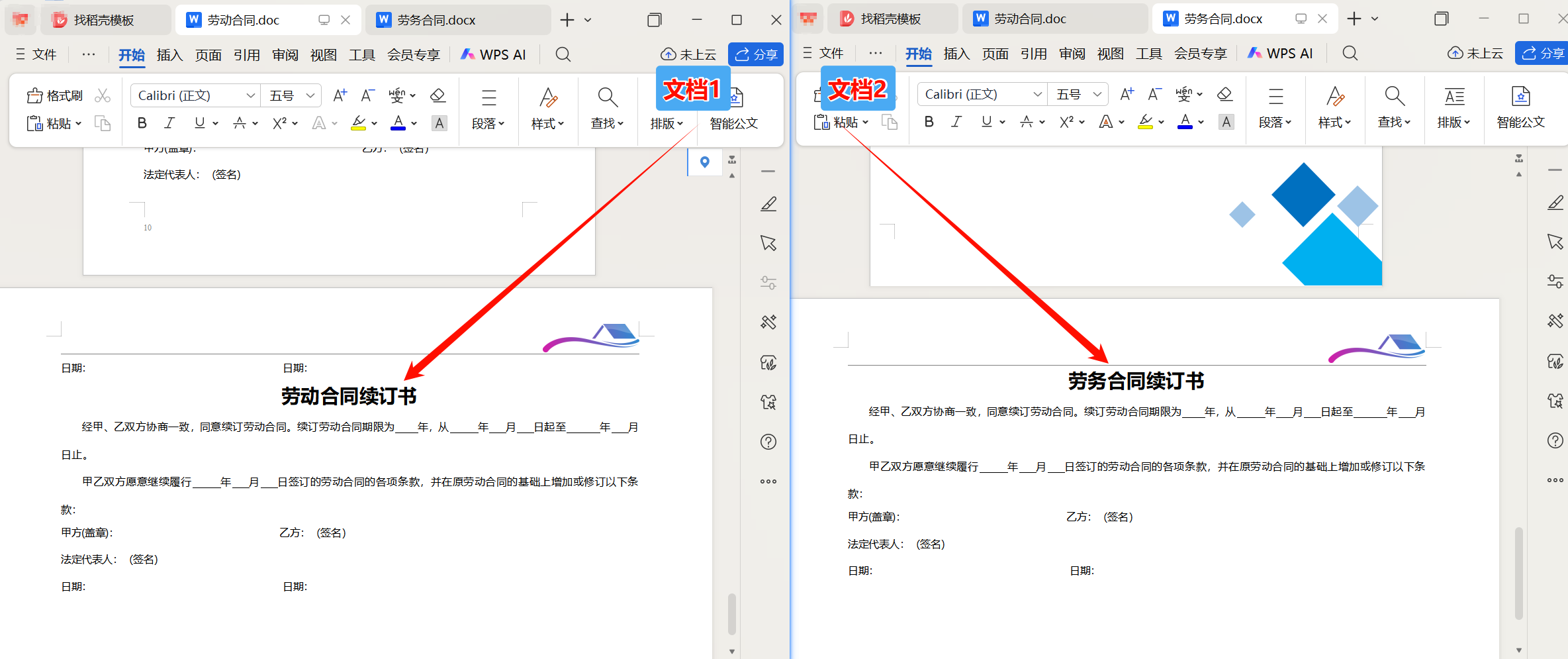Expand the 粘贴 paste options dropdown

78,123
